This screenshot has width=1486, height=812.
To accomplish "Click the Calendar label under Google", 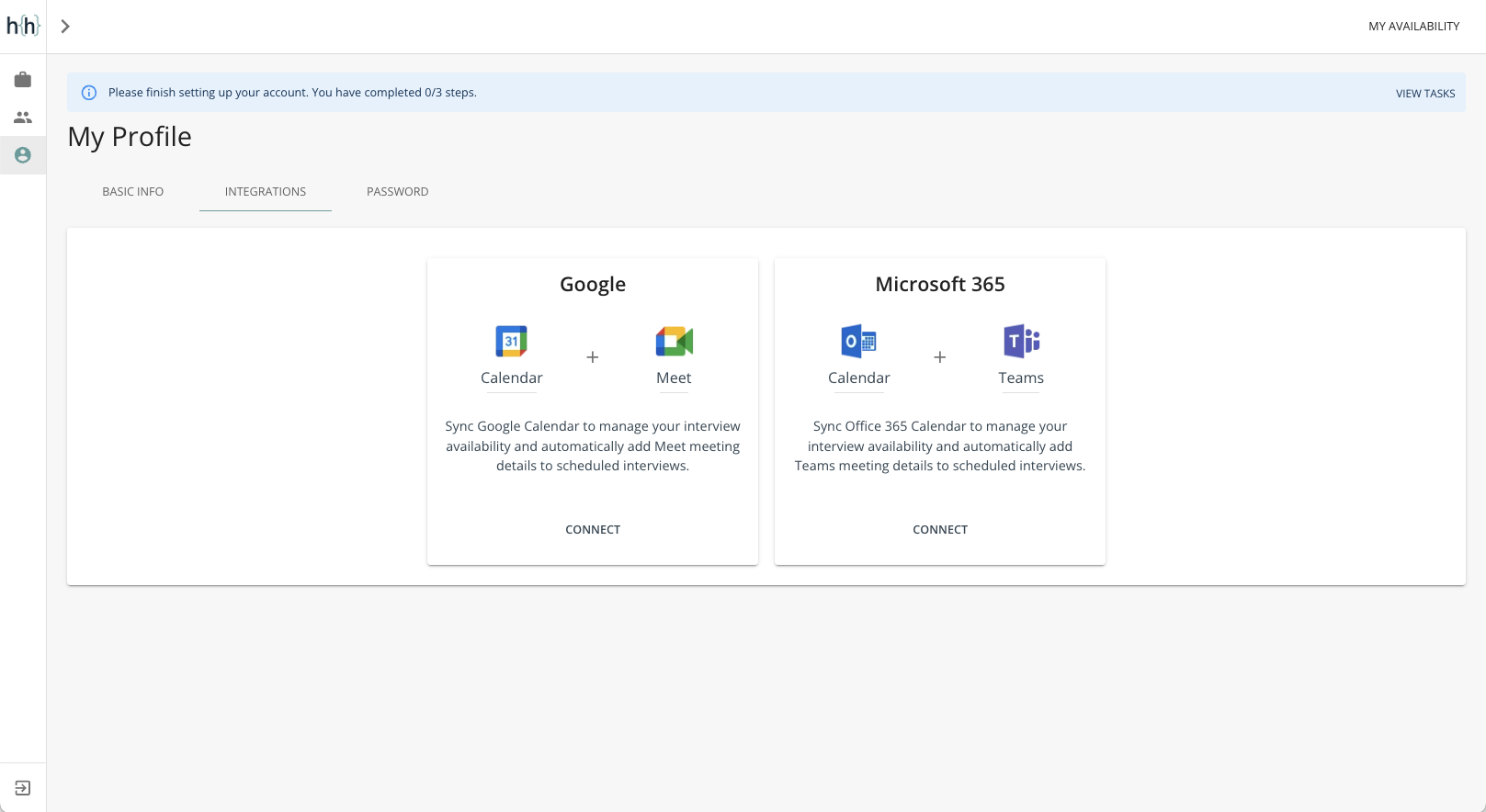I will pos(512,378).
